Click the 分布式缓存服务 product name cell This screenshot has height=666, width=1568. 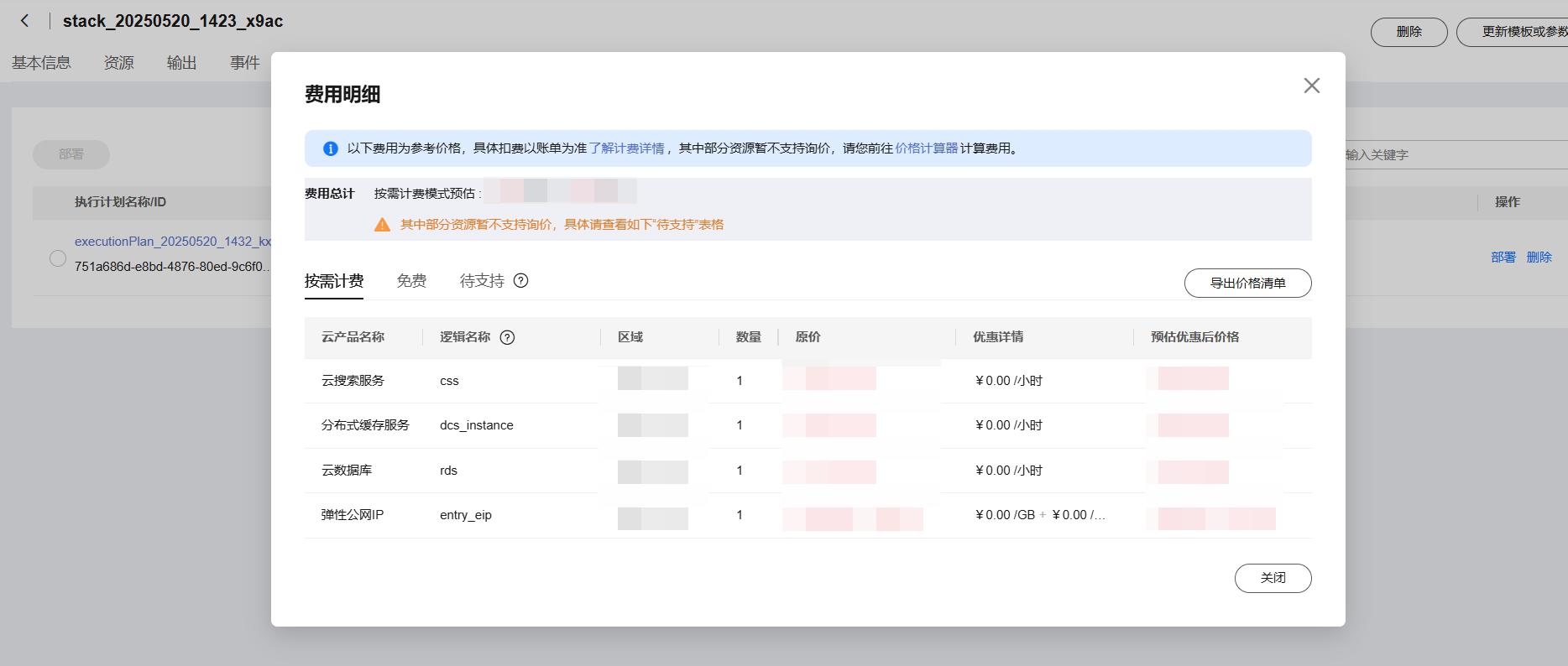pos(365,425)
